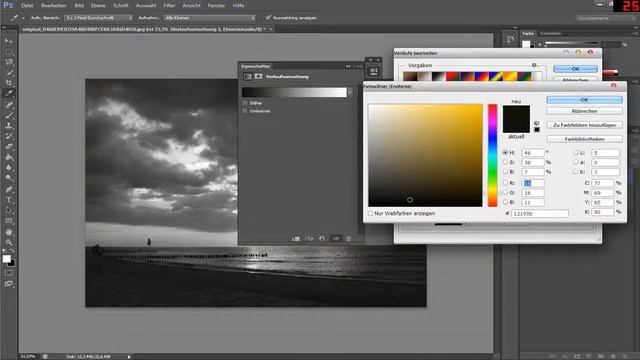The image size is (640, 360).
Task: Open the workspace switcher dropdown
Action: tap(606, 18)
